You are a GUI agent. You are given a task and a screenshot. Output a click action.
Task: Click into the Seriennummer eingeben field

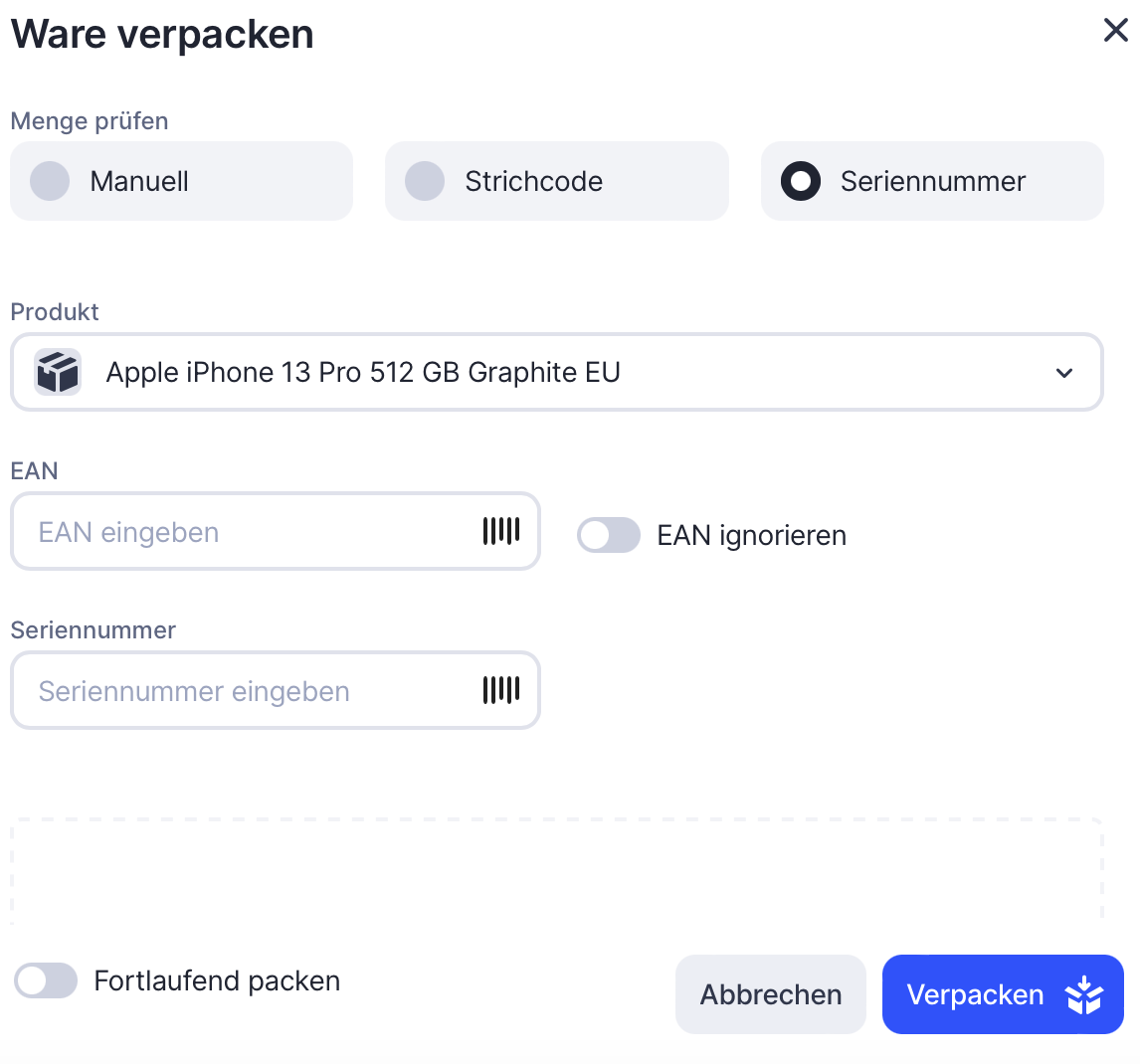[249, 691]
